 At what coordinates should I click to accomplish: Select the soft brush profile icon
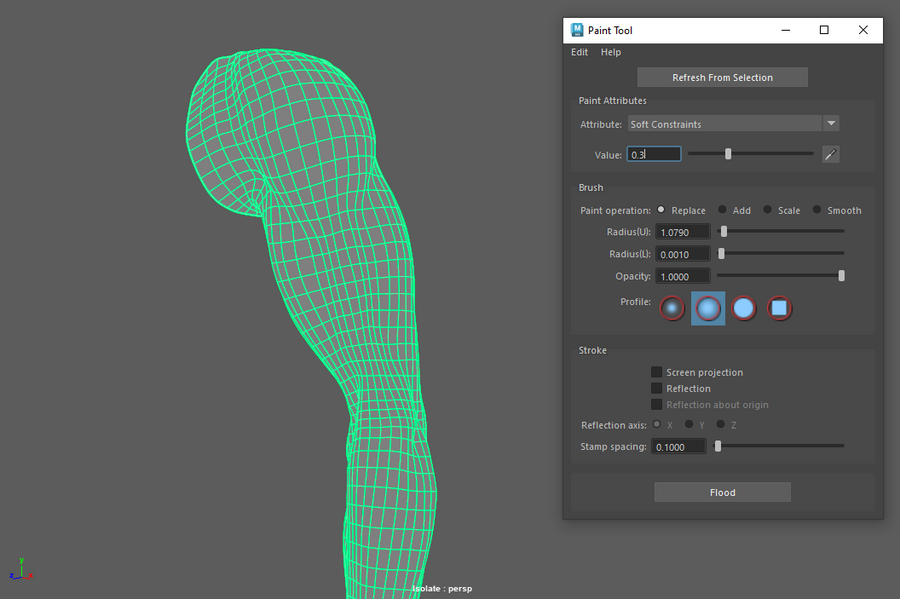[x=708, y=309]
